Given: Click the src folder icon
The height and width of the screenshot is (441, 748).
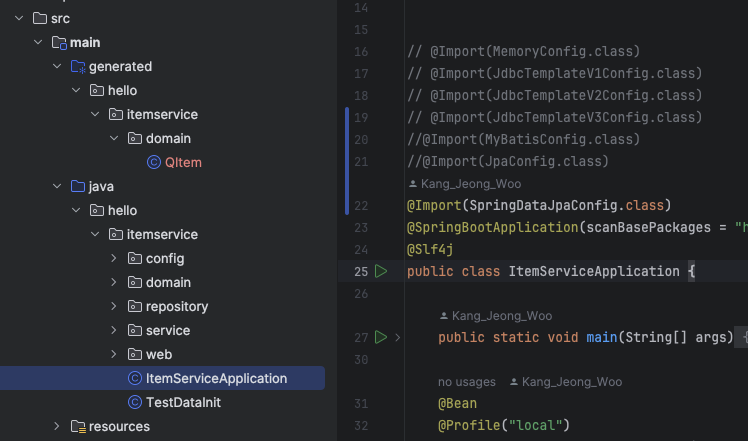Looking at the screenshot, I should 40,19.
